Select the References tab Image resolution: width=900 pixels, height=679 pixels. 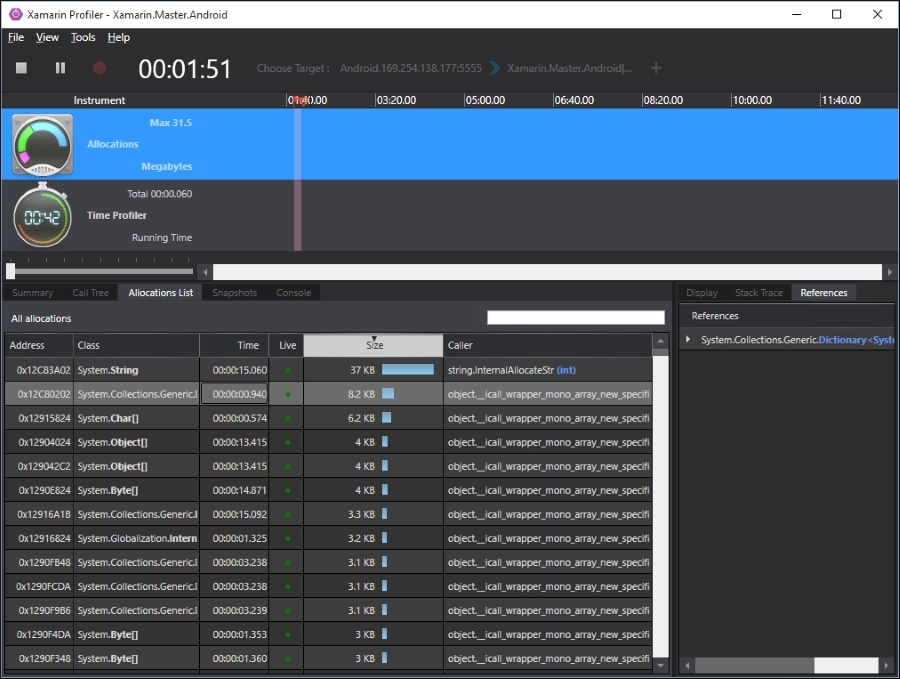(x=824, y=293)
